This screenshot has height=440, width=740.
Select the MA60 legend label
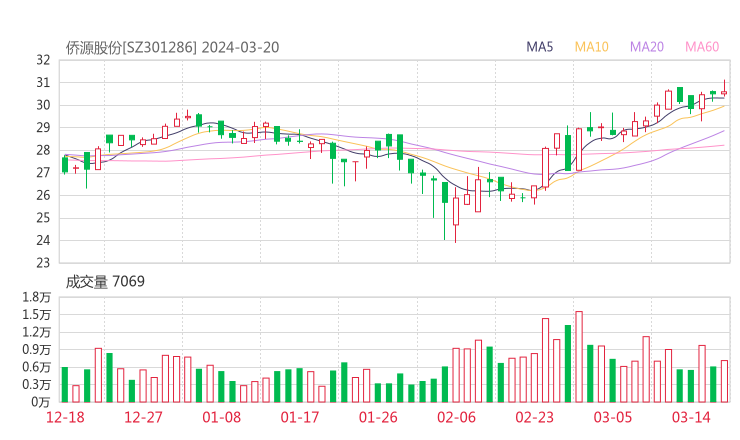[702, 47]
